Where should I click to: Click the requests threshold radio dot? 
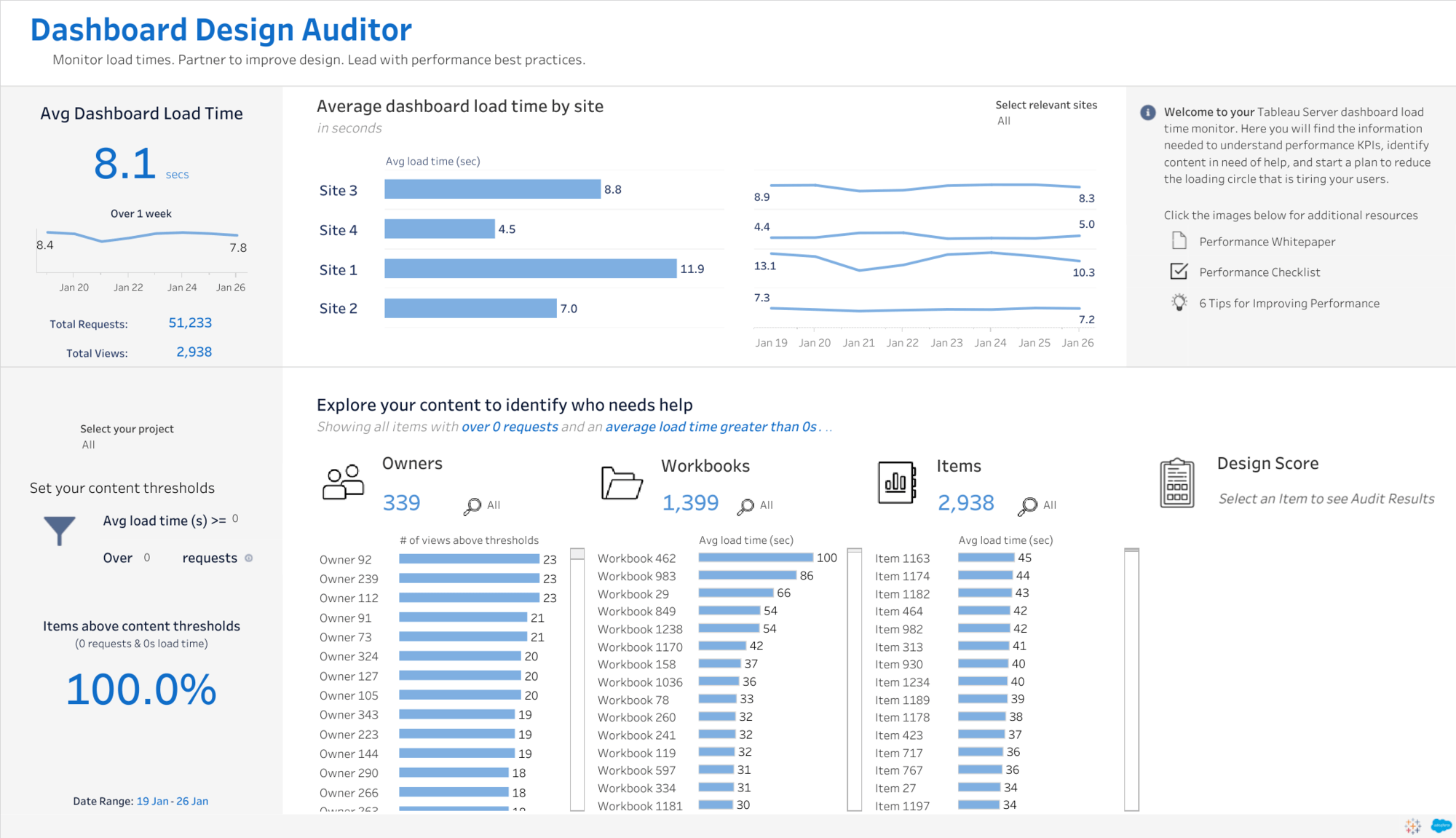click(x=249, y=558)
